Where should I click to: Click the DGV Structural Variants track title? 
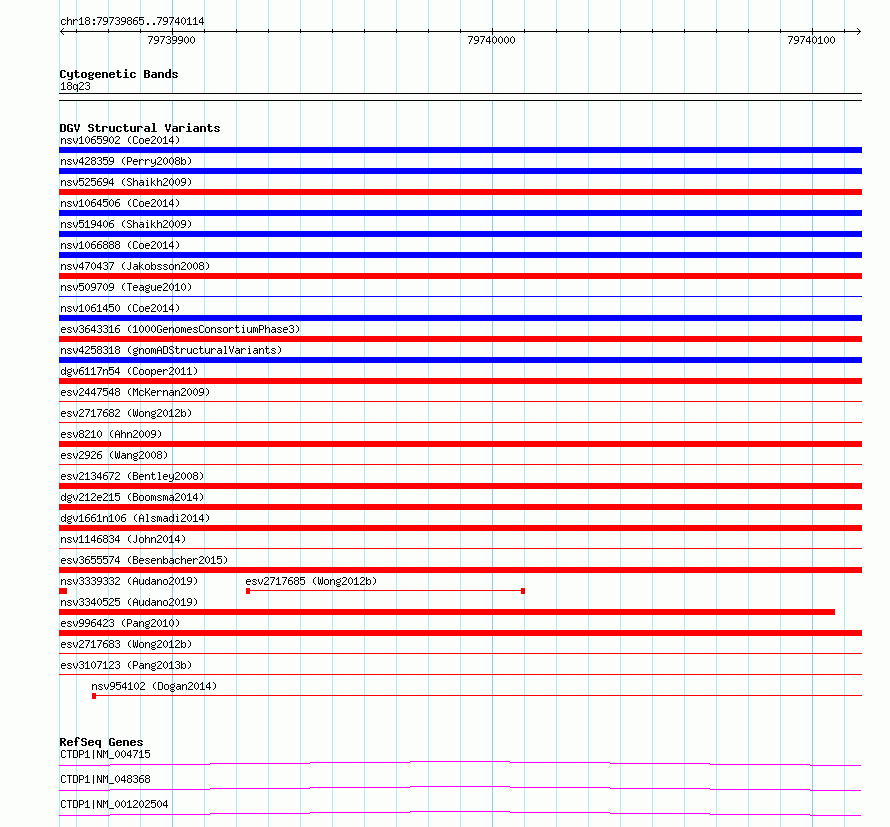tap(140, 128)
